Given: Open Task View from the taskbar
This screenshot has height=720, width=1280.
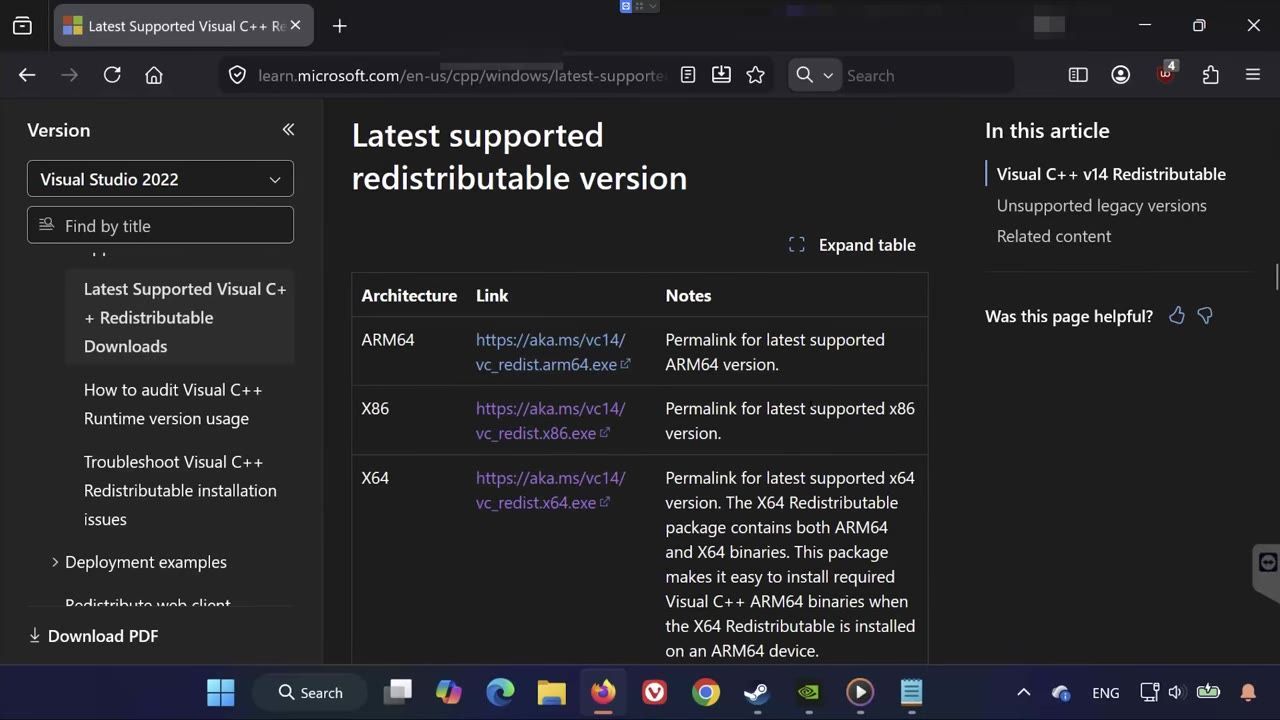Looking at the screenshot, I should coord(398,692).
